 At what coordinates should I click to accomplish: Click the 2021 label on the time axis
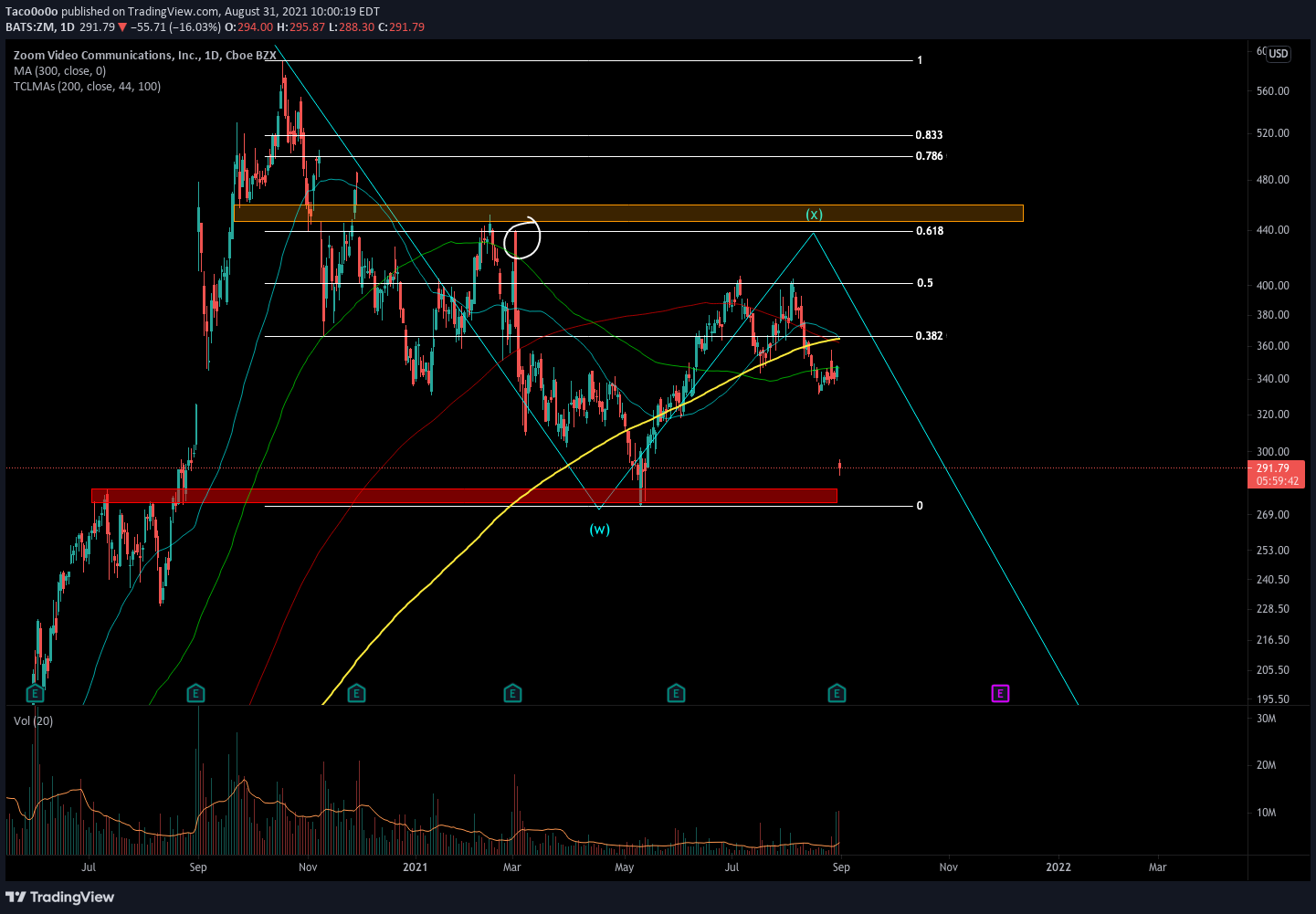[x=416, y=867]
